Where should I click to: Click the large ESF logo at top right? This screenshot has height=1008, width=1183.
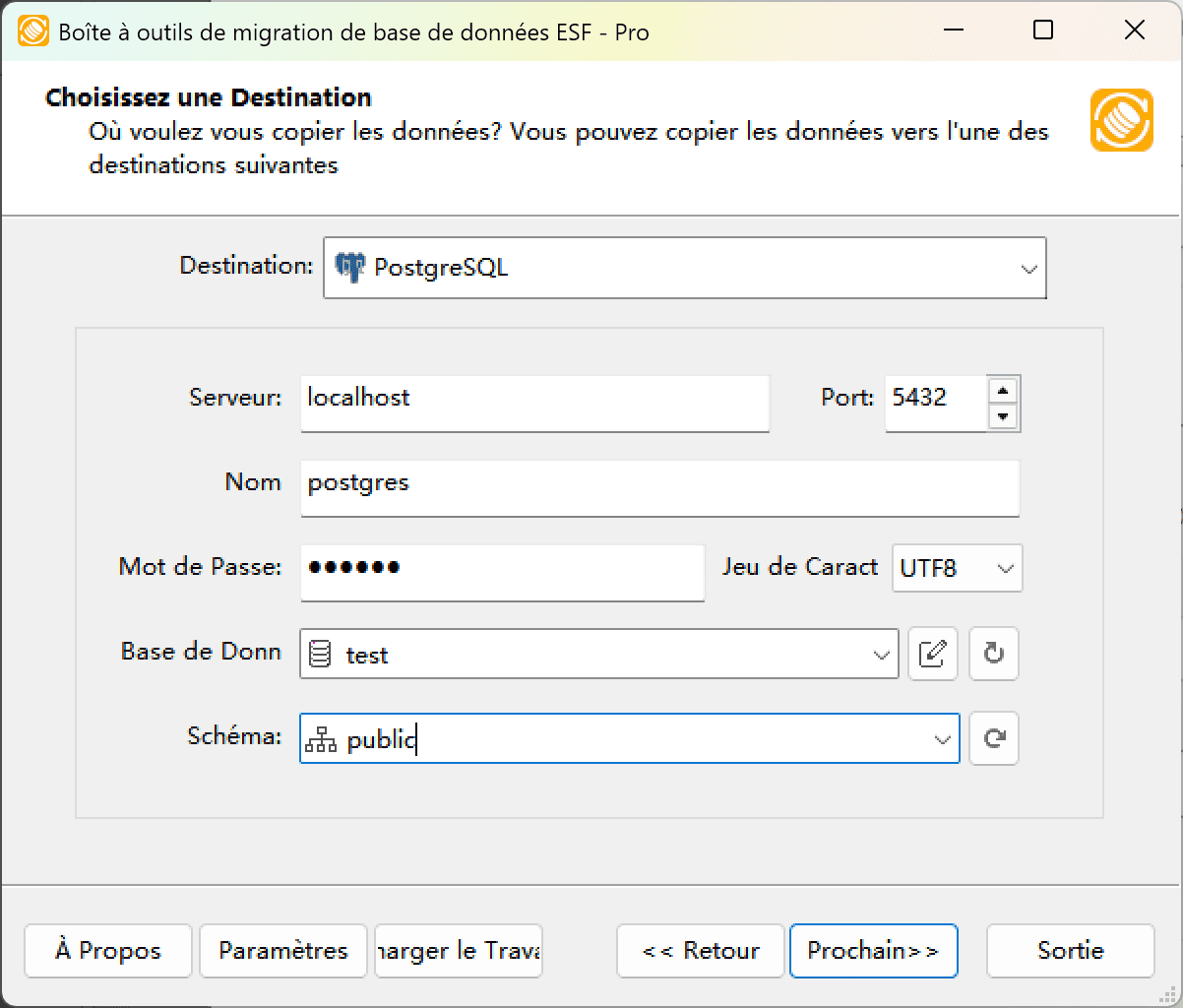coord(1121,119)
